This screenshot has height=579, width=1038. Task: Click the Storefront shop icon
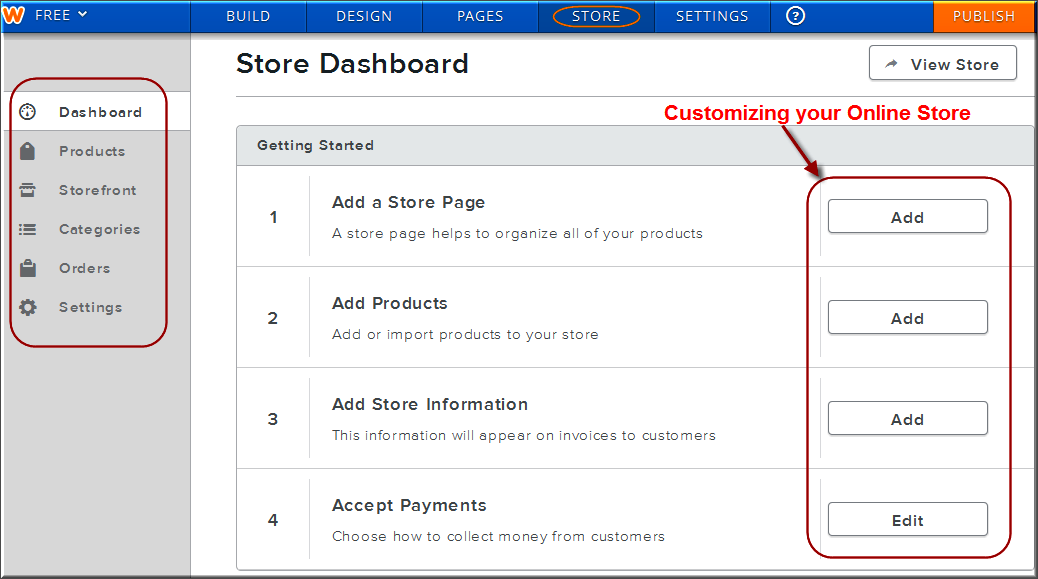pyautogui.click(x=28, y=190)
